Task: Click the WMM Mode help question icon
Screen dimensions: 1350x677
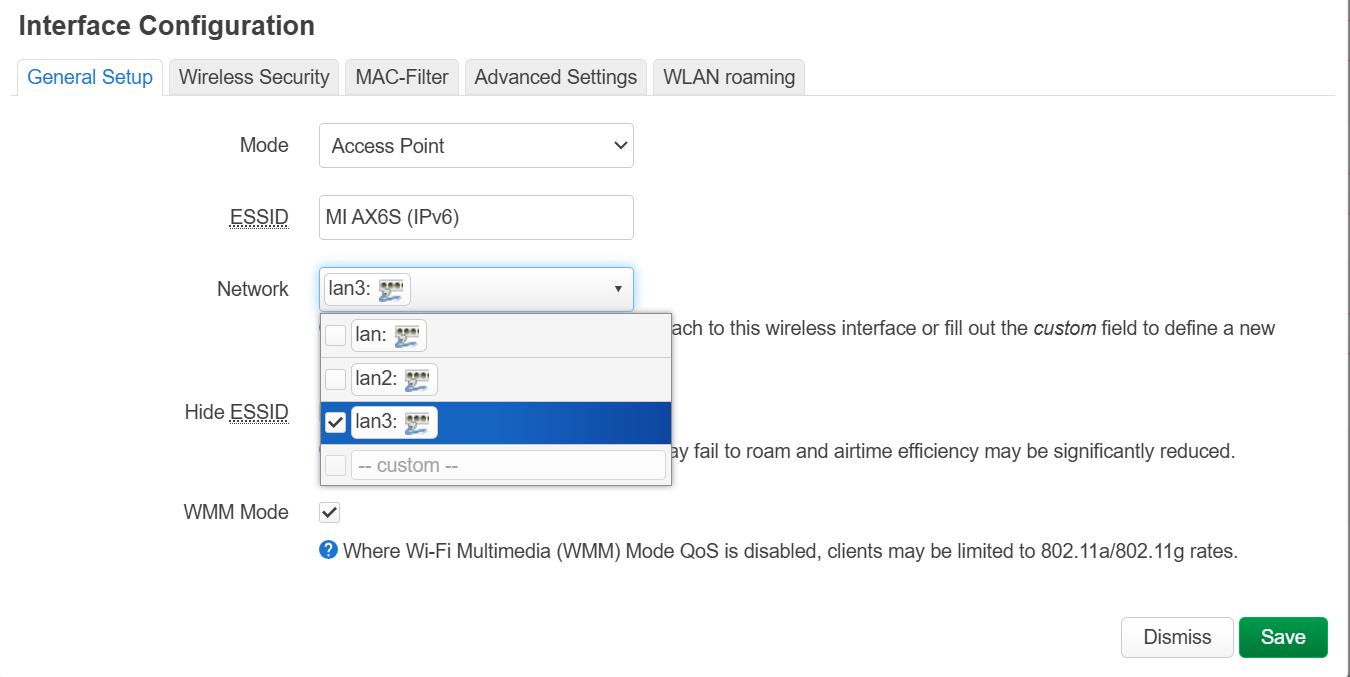Action: [x=328, y=550]
